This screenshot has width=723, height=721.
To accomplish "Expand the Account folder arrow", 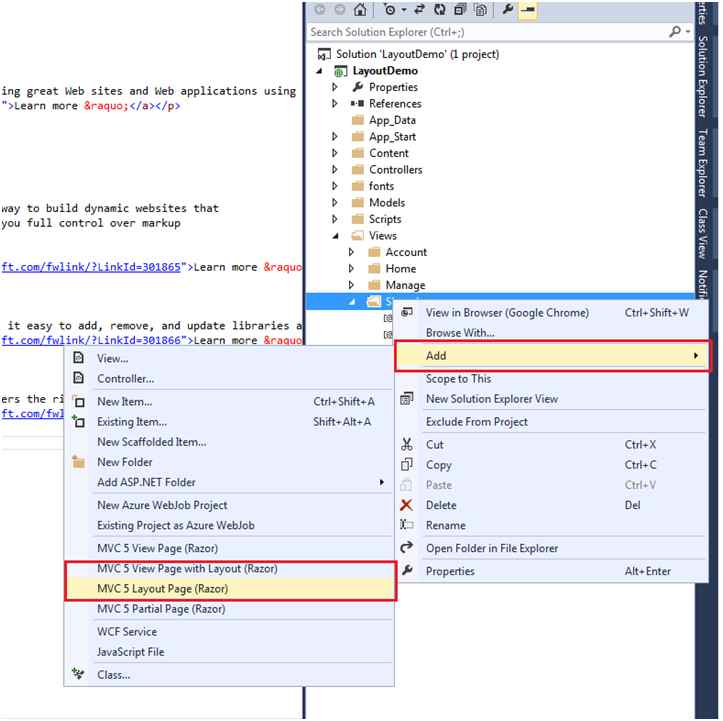I will point(351,252).
